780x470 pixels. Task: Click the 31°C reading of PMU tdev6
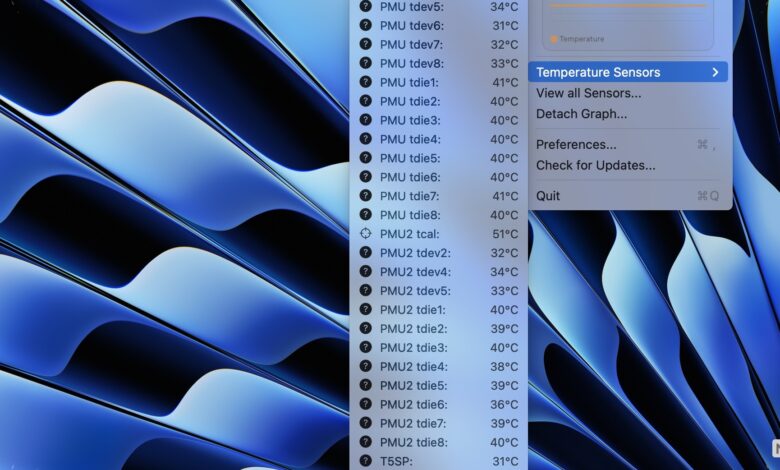coord(505,25)
